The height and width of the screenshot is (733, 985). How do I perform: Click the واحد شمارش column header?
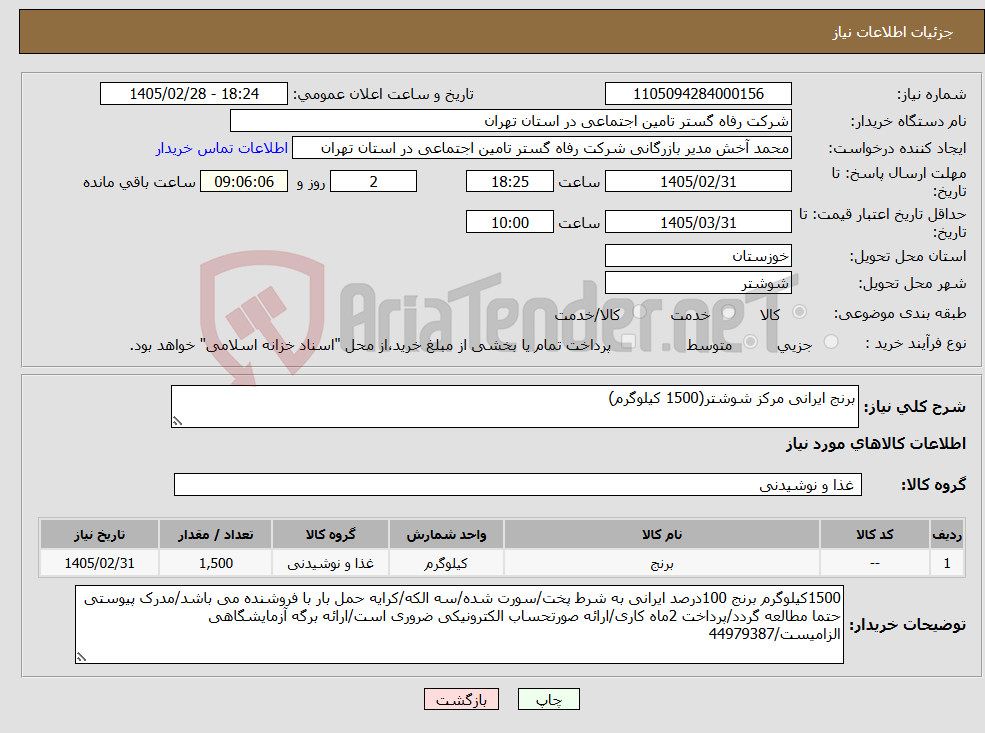446,535
